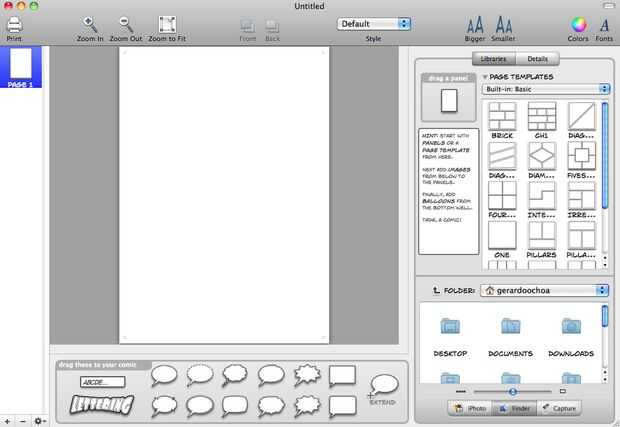
Task: Click the Zoom to Fit icon
Action: (x=167, y=25)
